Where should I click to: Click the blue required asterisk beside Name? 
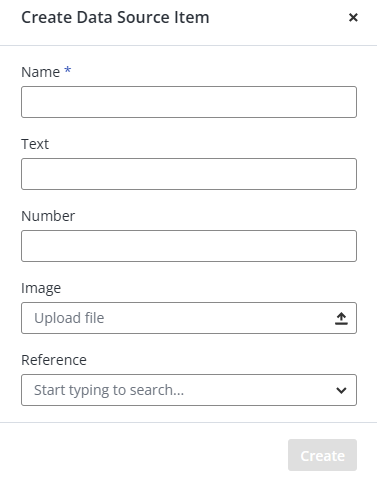pyautogui.click(x=68, y=70)
